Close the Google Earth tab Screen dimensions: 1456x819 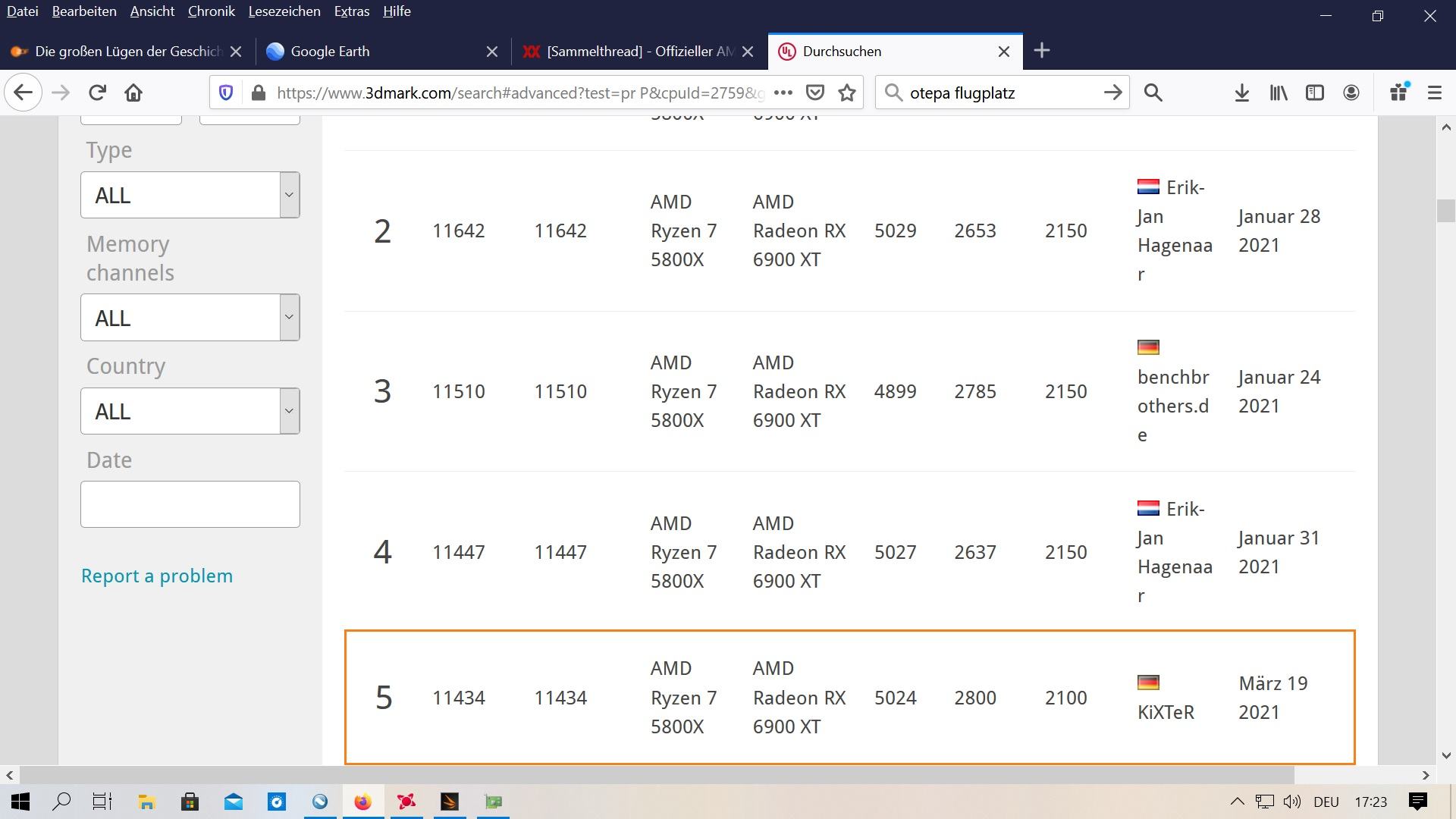tap(492, 52)
